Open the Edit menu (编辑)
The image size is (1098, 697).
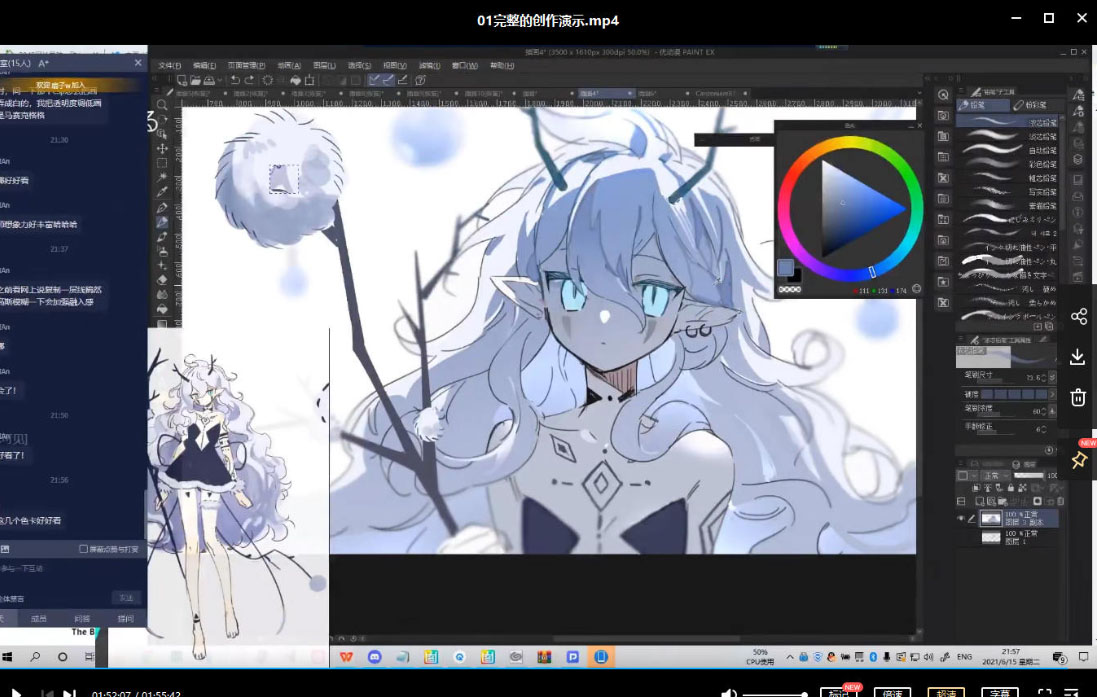(x=204, y=66)
